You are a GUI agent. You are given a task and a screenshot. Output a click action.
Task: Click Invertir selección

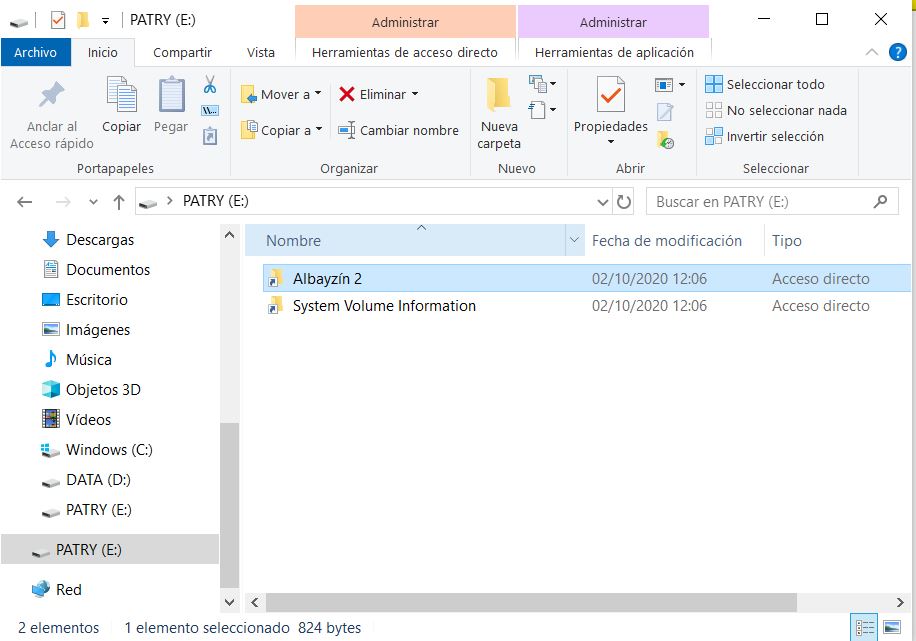764,136
